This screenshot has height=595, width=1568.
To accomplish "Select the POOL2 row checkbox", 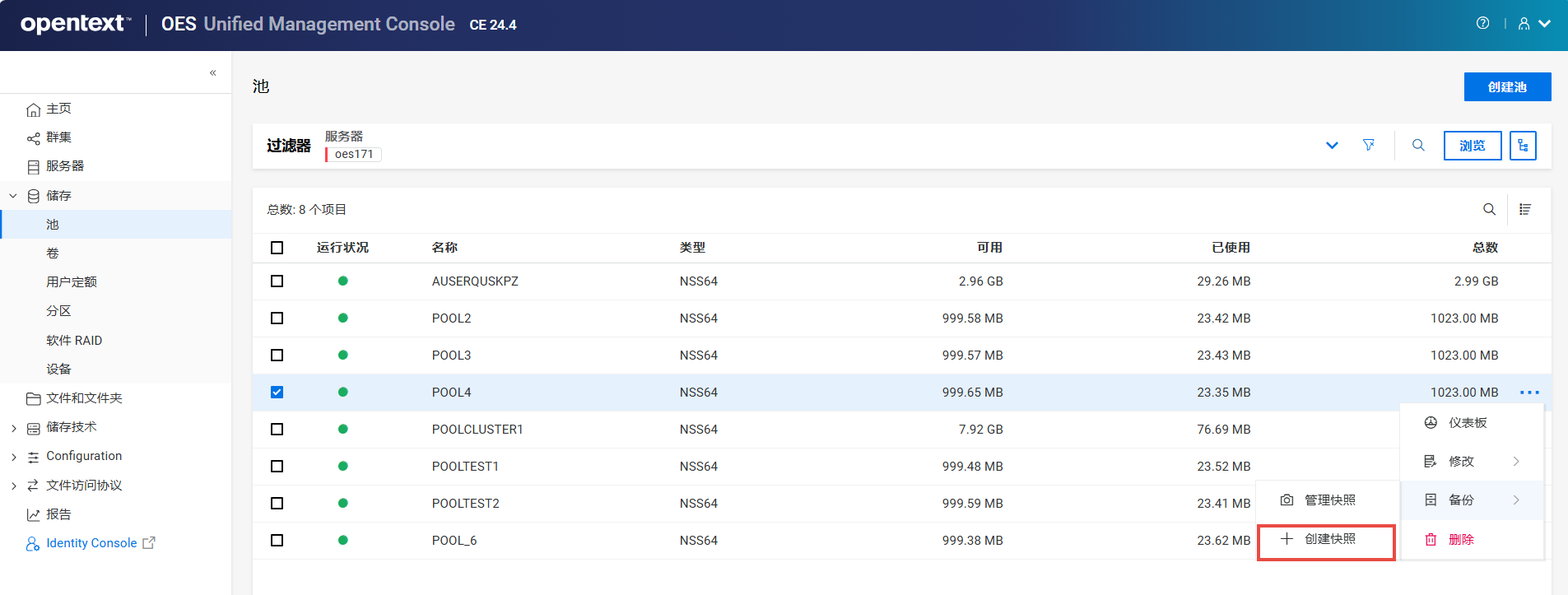I will click(x=277, y=318).
